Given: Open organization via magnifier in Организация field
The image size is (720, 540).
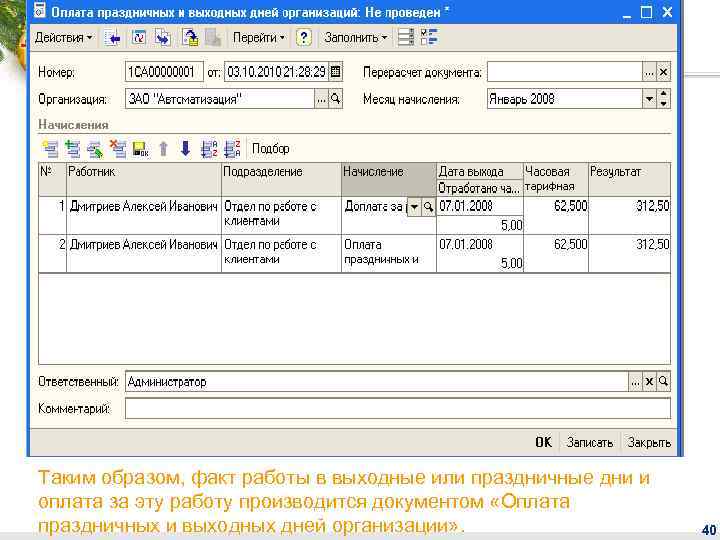Looking at the screenshot, I should coord(336,99).
